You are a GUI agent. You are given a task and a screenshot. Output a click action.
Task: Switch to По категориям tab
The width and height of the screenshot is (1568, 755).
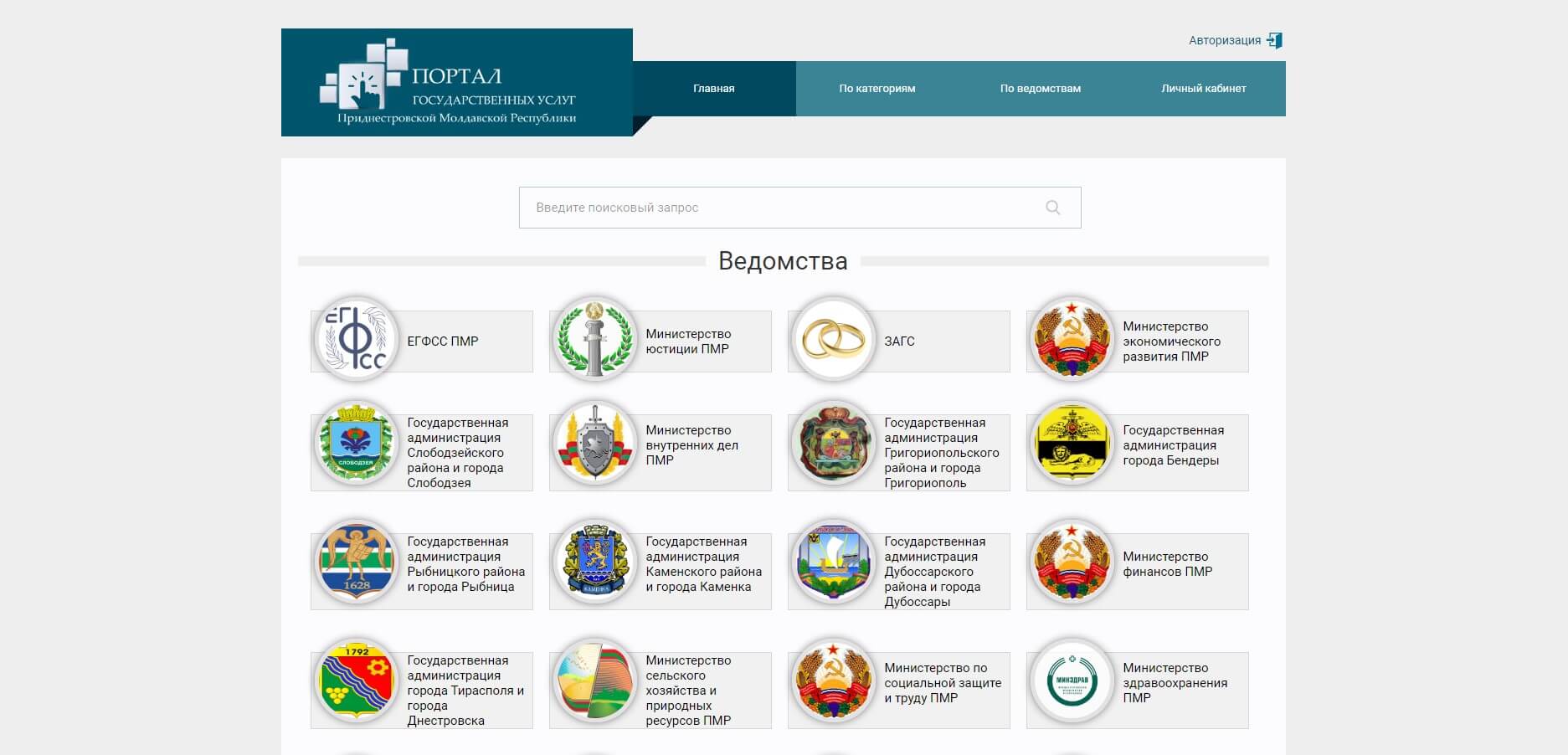877,89
